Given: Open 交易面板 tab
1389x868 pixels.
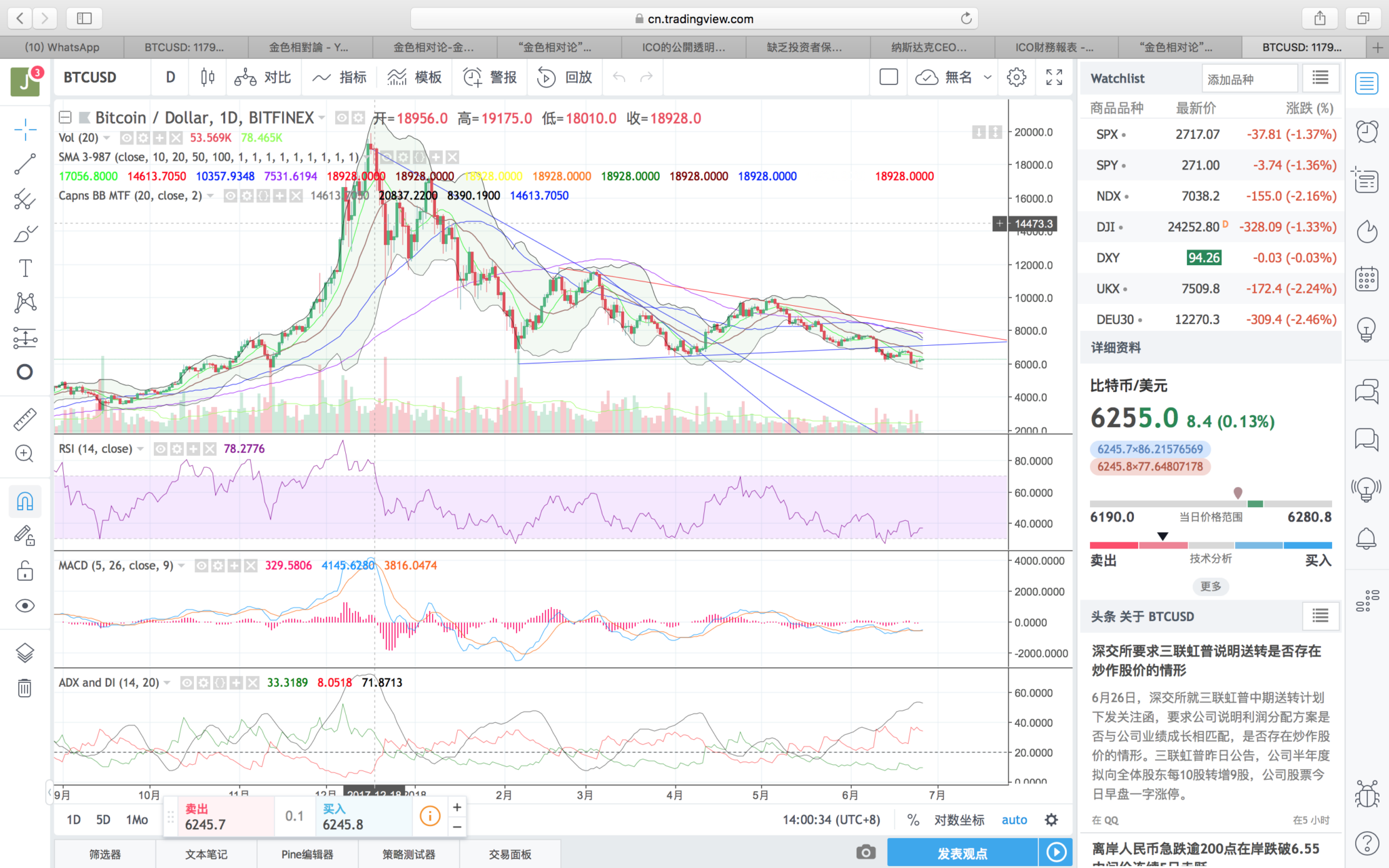Looking at the screenshot, I should coord(510,854).
